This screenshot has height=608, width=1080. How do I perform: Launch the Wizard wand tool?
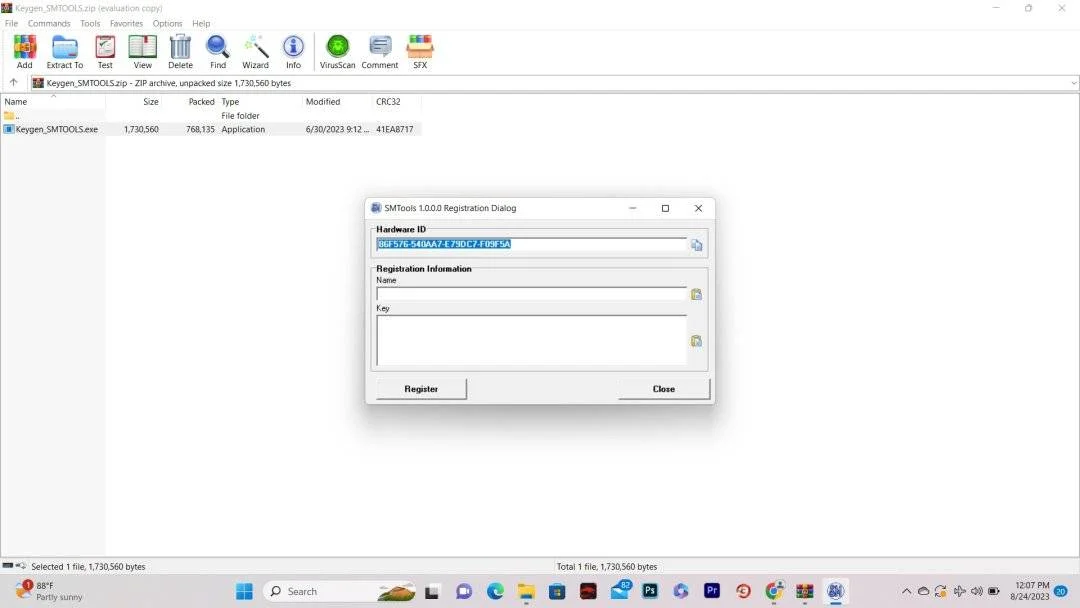pos(256,52)
